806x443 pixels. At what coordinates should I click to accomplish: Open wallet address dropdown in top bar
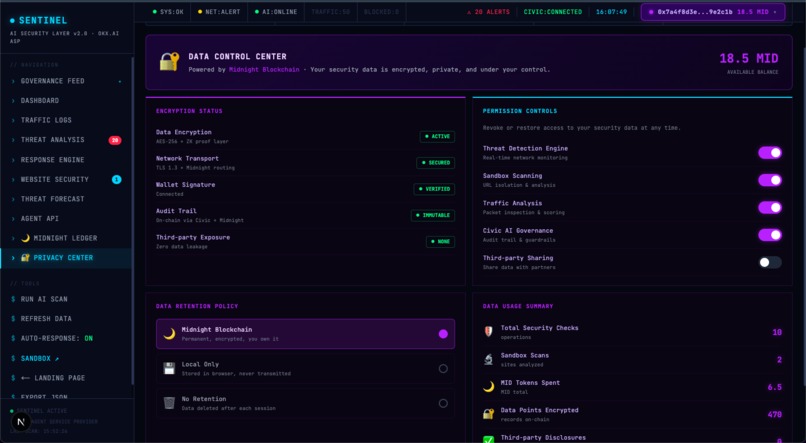coord(712,12)
